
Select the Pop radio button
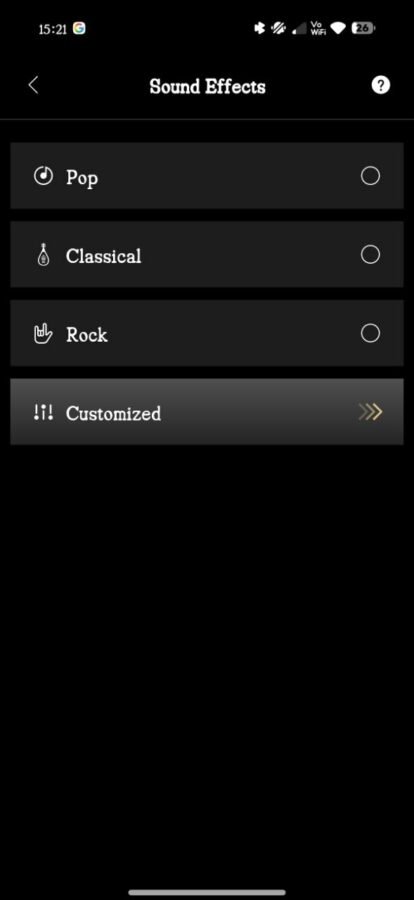[x=370, y=176]
